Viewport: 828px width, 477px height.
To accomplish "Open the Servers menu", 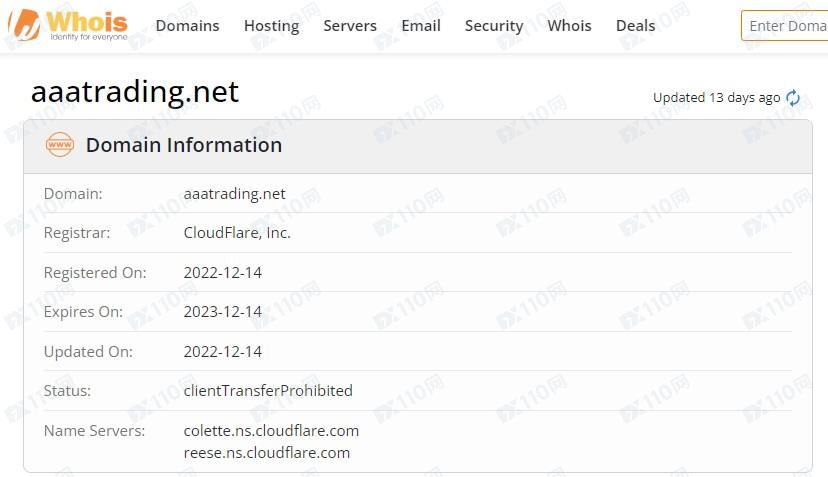I will 350,26.
